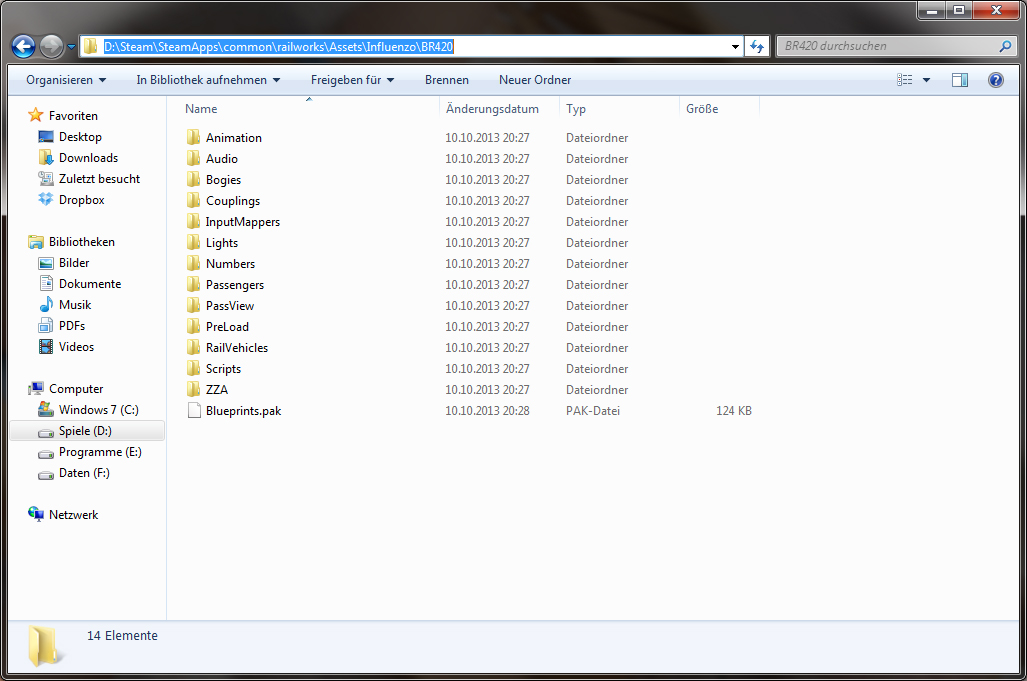1027x681 pixels.
Task: Select the Audio folder icon
Action: coord(193,158)
